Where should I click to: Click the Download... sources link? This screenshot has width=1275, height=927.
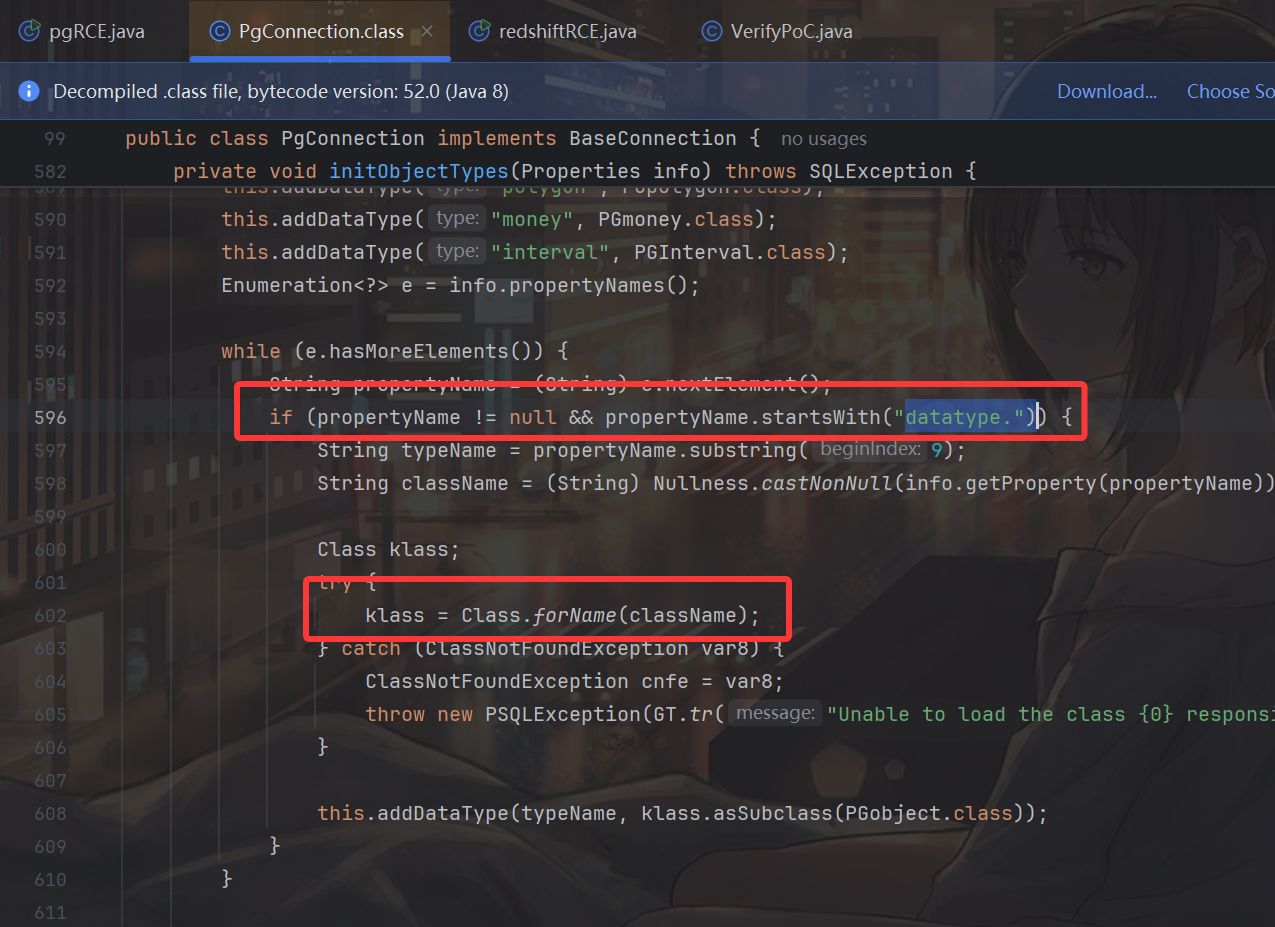pyautogui.click(x=1106, y=92)
